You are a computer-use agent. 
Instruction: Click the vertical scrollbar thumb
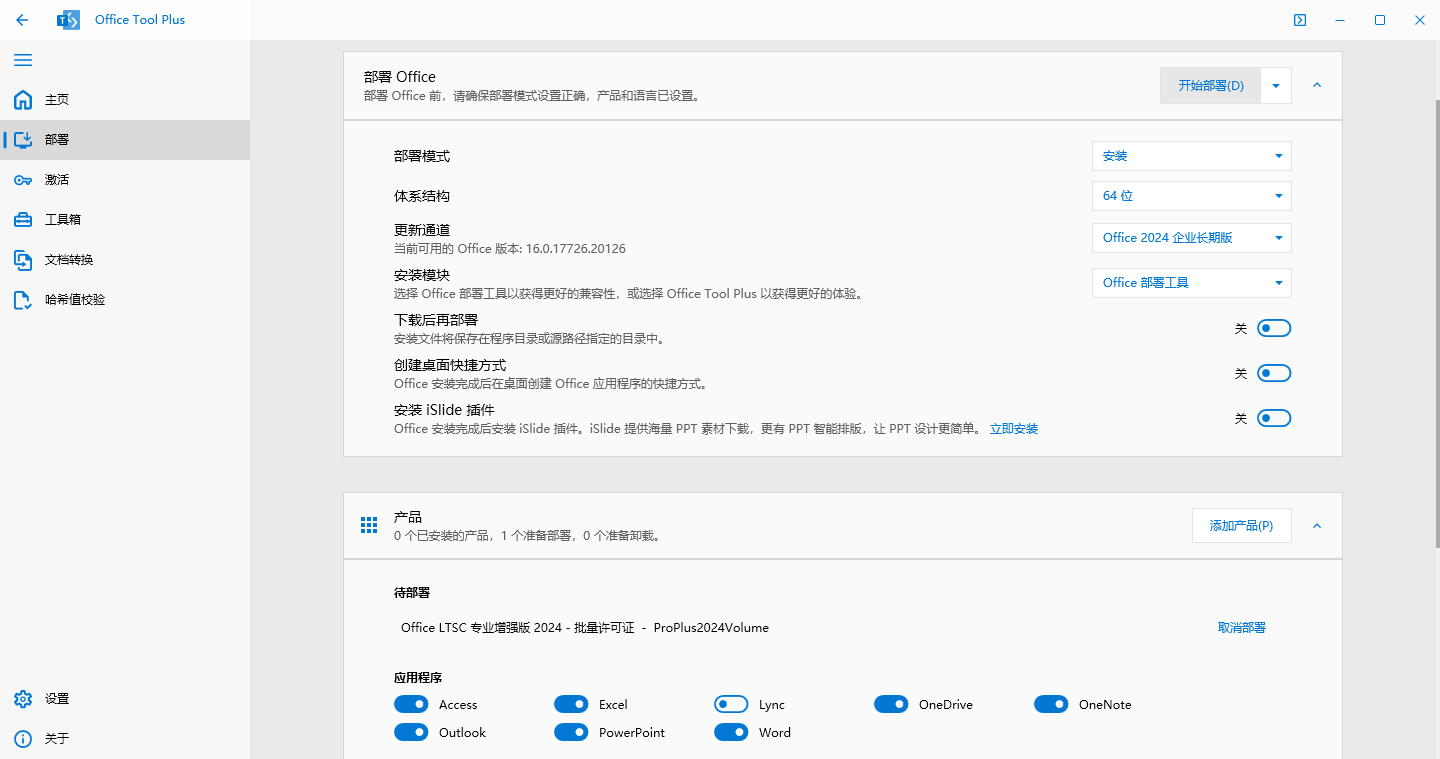click(x=1437, y=323)
